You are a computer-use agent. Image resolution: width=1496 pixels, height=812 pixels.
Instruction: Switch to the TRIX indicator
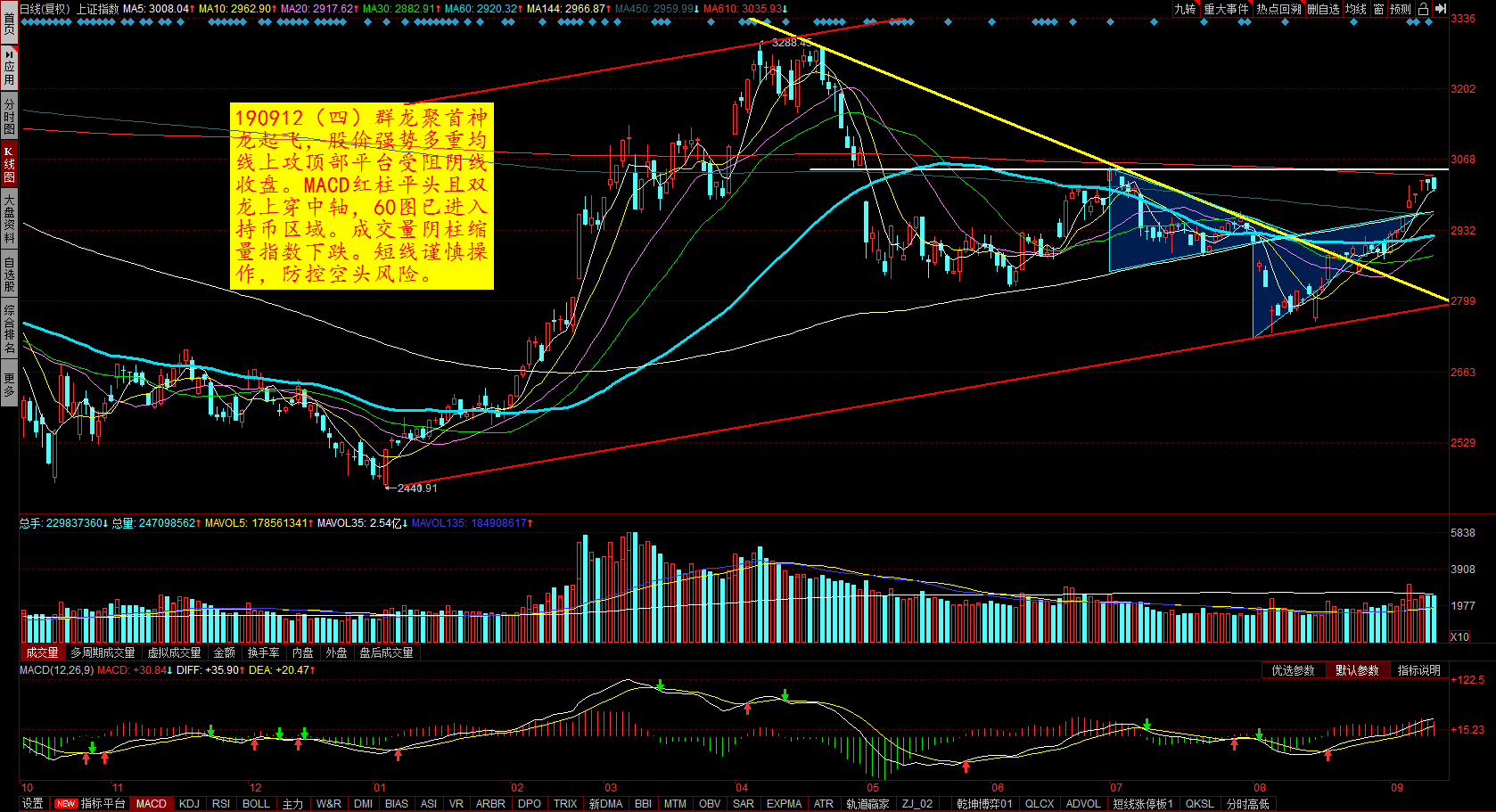click(x=565, y=803)
